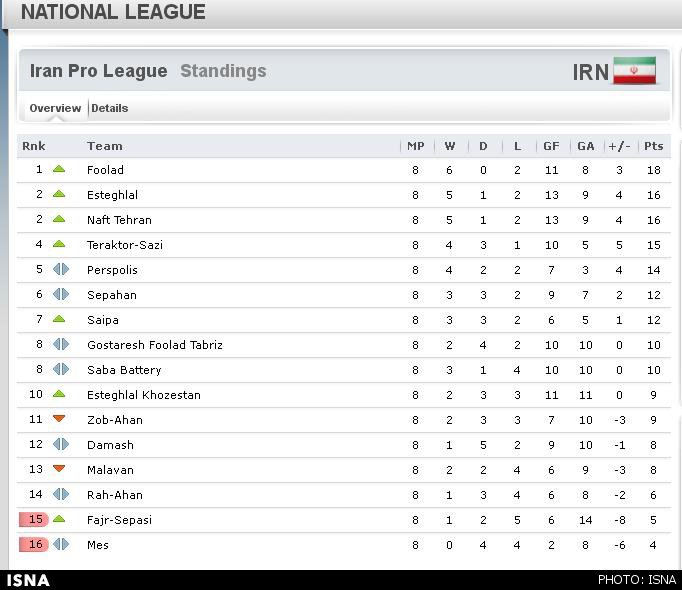682x590 pixels.
Task: Click the Iran flag icon
Action: tap(634, 71)
